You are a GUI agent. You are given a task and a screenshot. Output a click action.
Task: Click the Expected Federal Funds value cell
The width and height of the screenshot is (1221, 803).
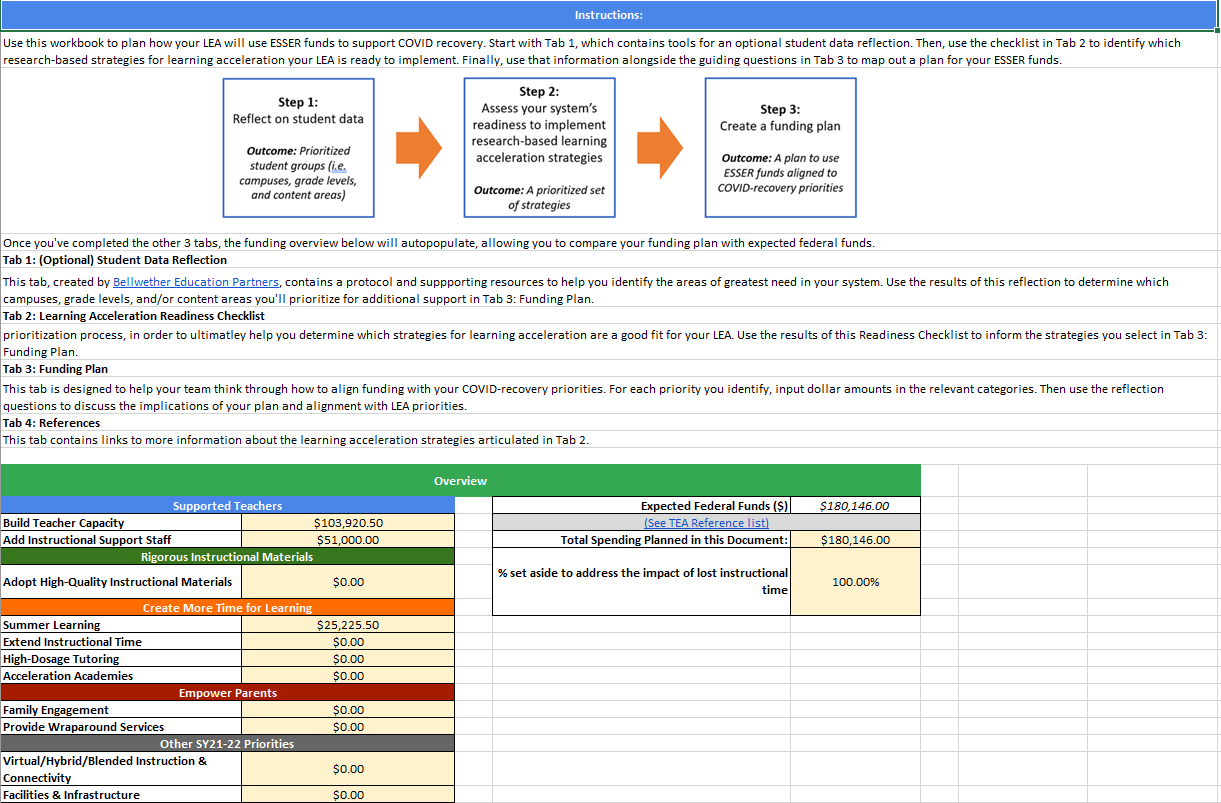[x=854, y=506]
